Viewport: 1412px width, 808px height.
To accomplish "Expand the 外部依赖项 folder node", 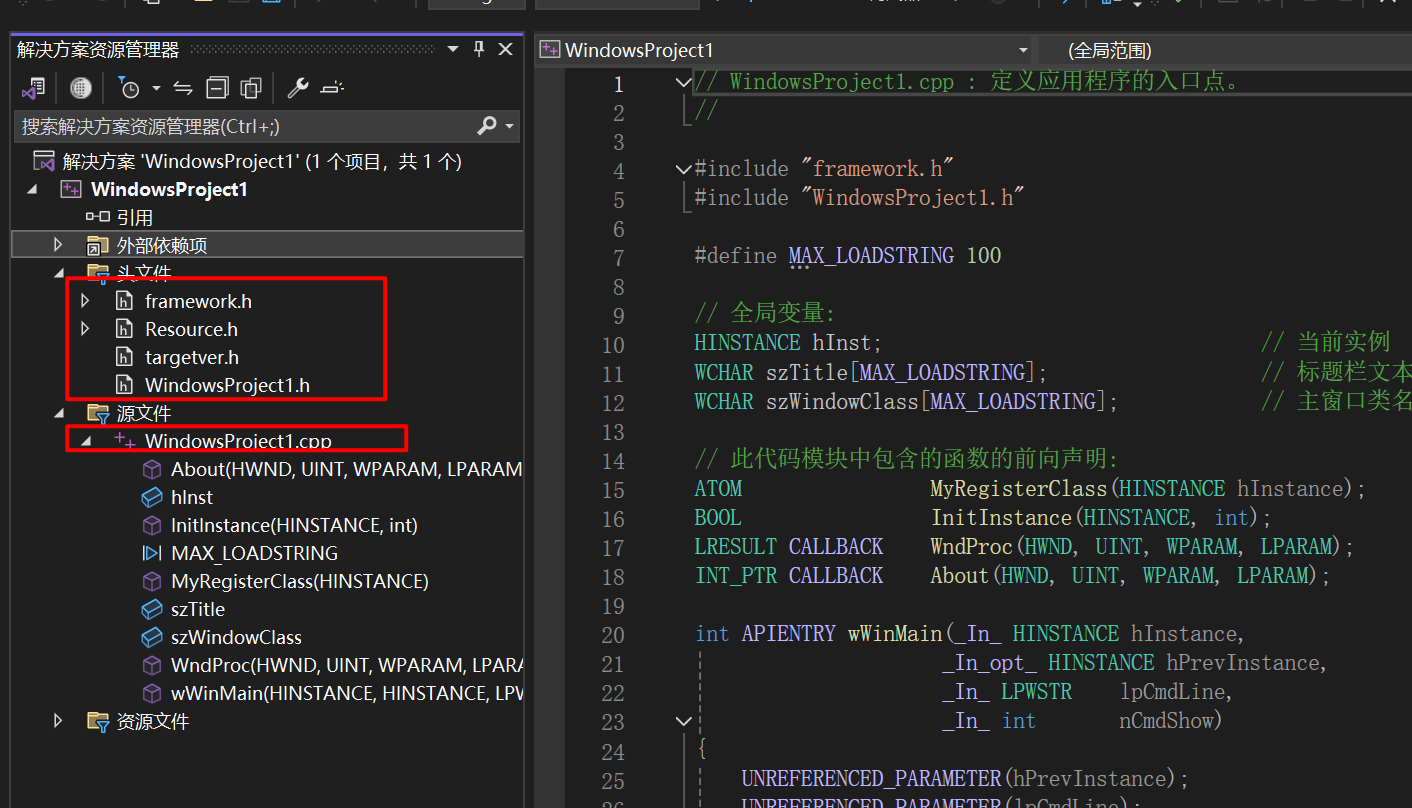I will click(x=58, y=245).
